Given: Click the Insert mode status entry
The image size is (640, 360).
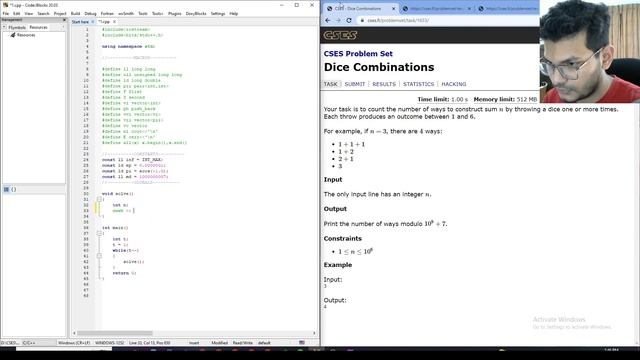Looking at the screenshot, I should (194, 343).
